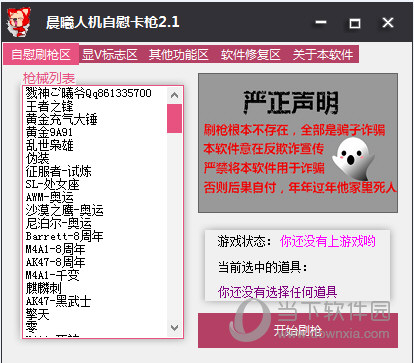Click the weapon list scroll-up arrow
Screen dimensions: 414x363
tap(174, 95)
